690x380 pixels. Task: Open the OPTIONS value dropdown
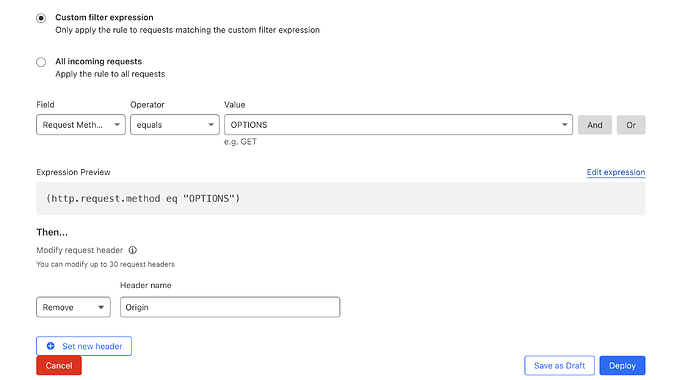coord(398,125)
